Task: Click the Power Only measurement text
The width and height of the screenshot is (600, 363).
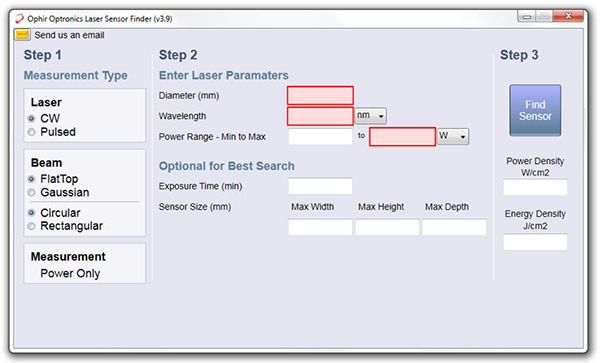Action: pos(70,273)
